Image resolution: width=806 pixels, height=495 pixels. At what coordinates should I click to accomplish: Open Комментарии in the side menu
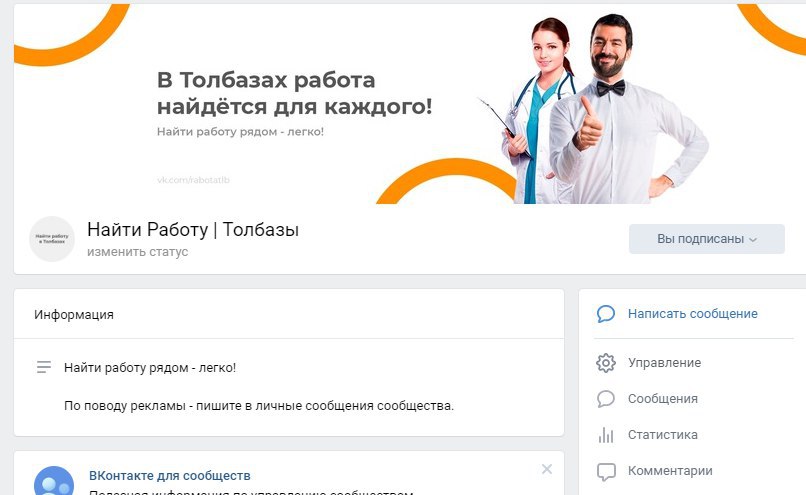[670, 471]
